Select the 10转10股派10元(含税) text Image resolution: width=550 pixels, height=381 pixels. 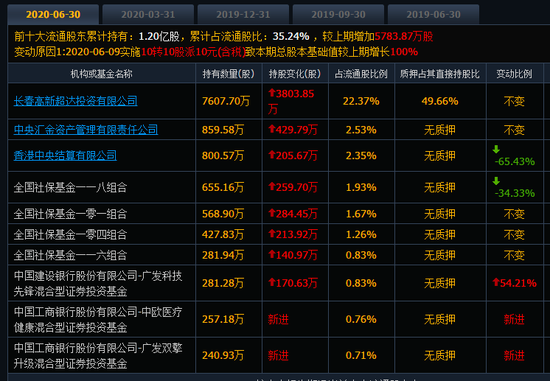tap(193, 52)
